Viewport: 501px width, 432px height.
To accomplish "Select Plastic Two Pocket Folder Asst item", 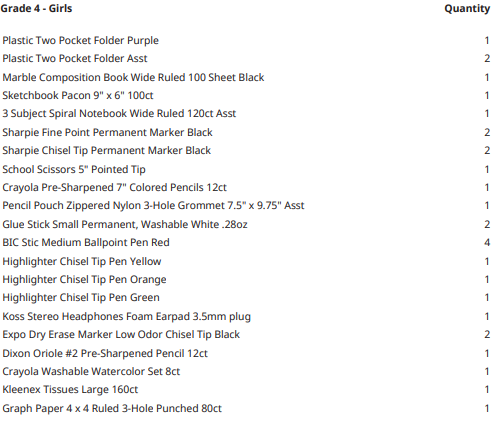I will click(x=75, y=59).
